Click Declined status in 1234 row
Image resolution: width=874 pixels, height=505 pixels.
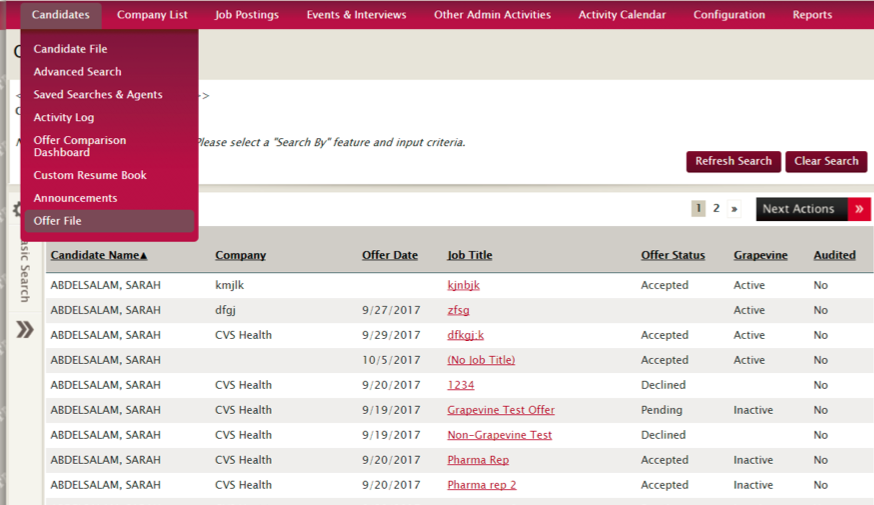point(663,385)
